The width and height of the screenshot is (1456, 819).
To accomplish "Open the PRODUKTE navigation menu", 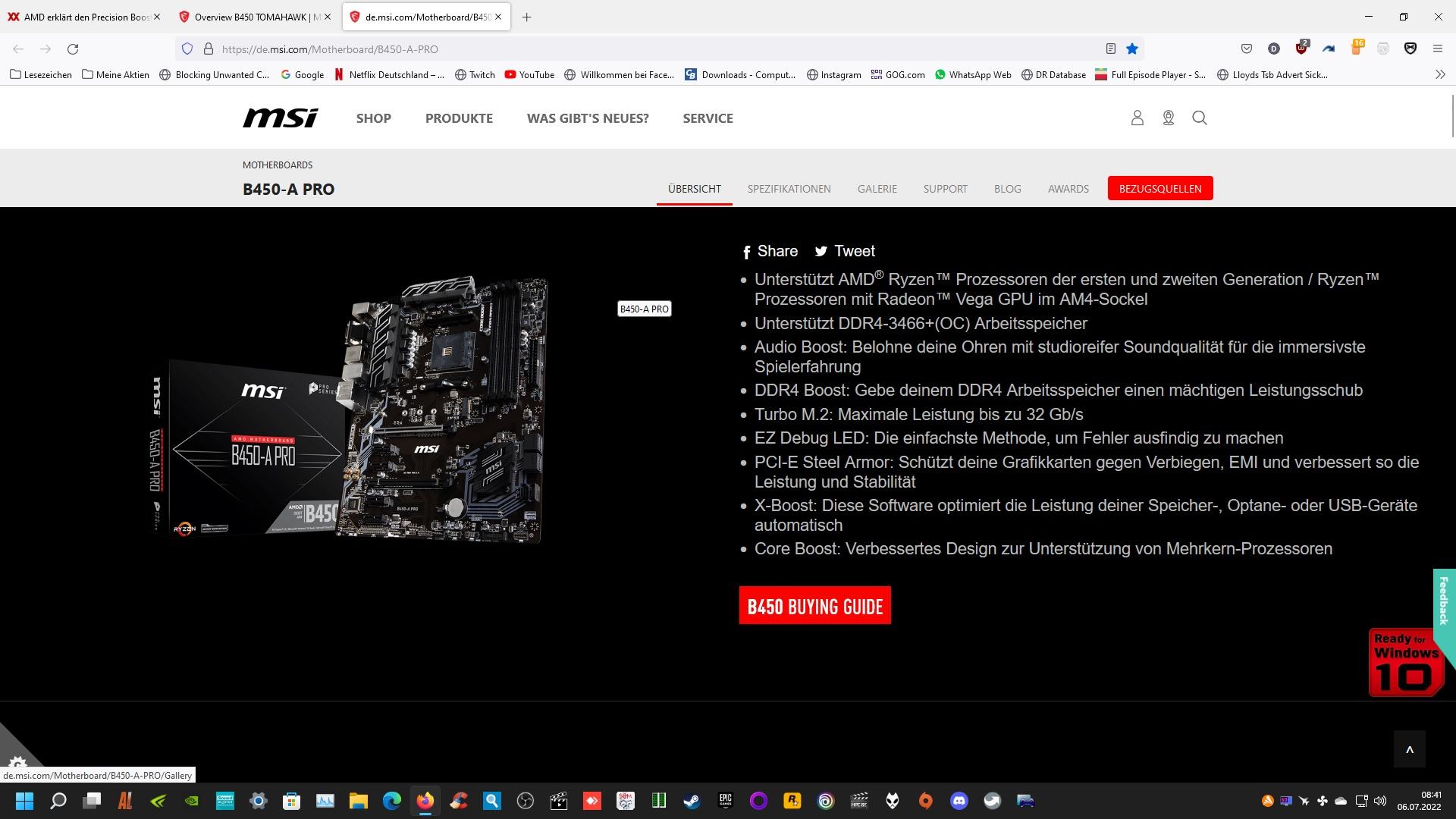I will click(x=459, y=118).
